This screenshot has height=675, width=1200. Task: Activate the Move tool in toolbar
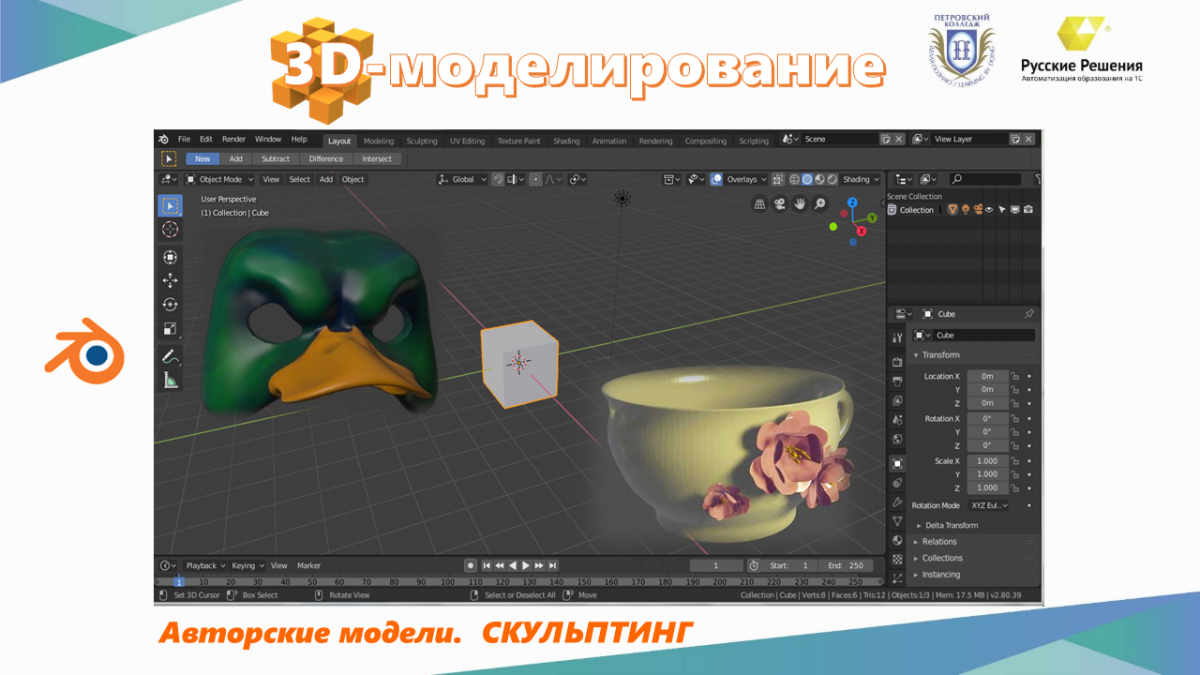pos(170,281)
